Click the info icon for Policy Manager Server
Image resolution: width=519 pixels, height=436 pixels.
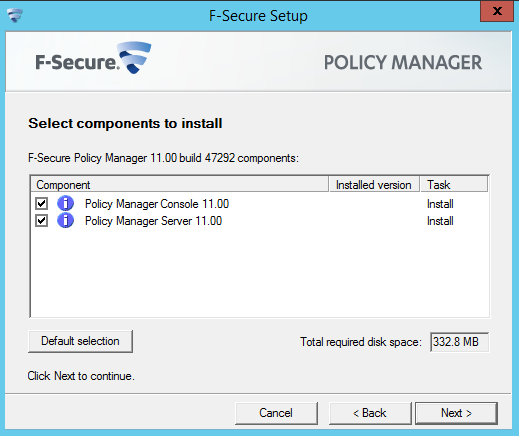click(65, 221)
